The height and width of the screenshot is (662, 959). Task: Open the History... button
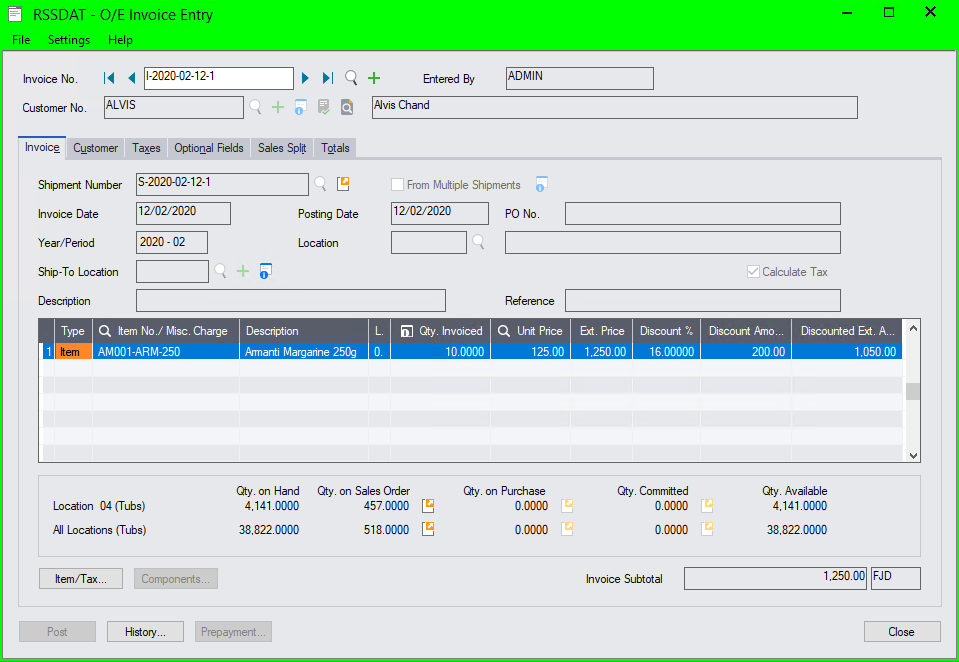(145, 631)
